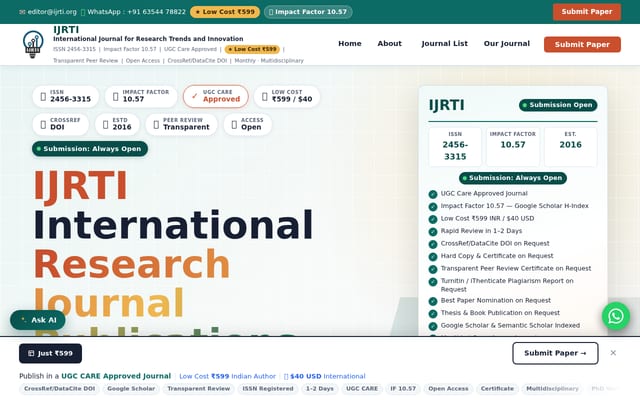The height and width of the screenshot is (400, 640).
Task: Open the Journal List menu
Action: point(444,44)
